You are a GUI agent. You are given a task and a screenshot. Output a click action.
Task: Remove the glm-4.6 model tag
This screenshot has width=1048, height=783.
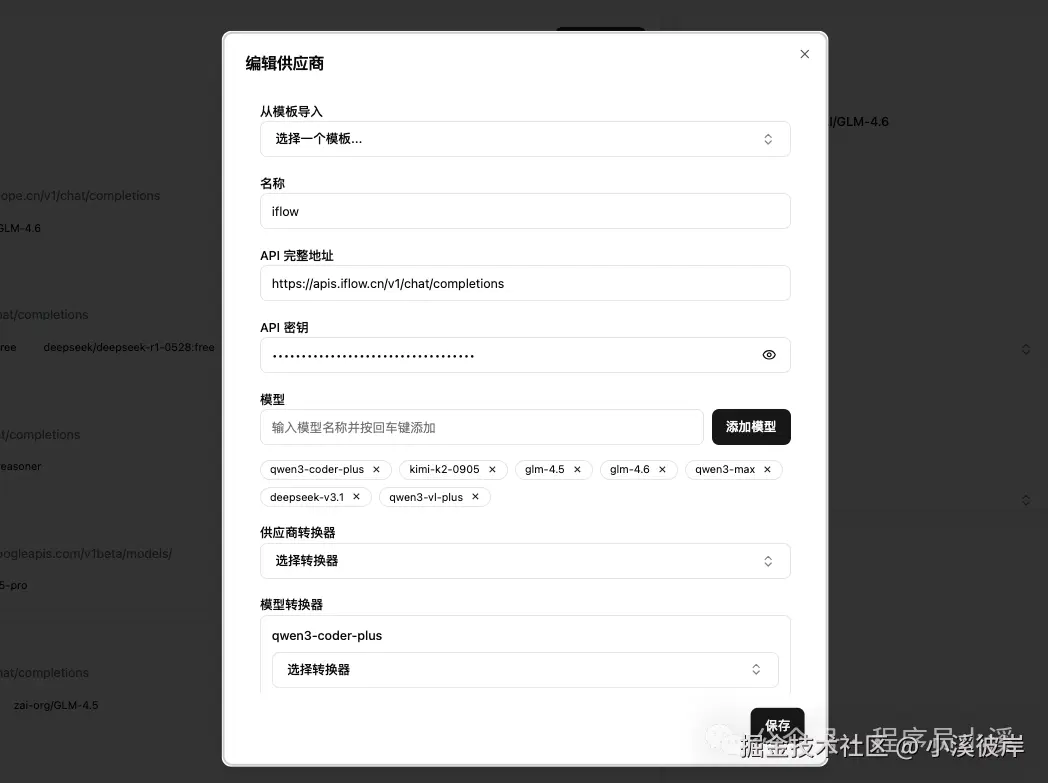(663, 469)
